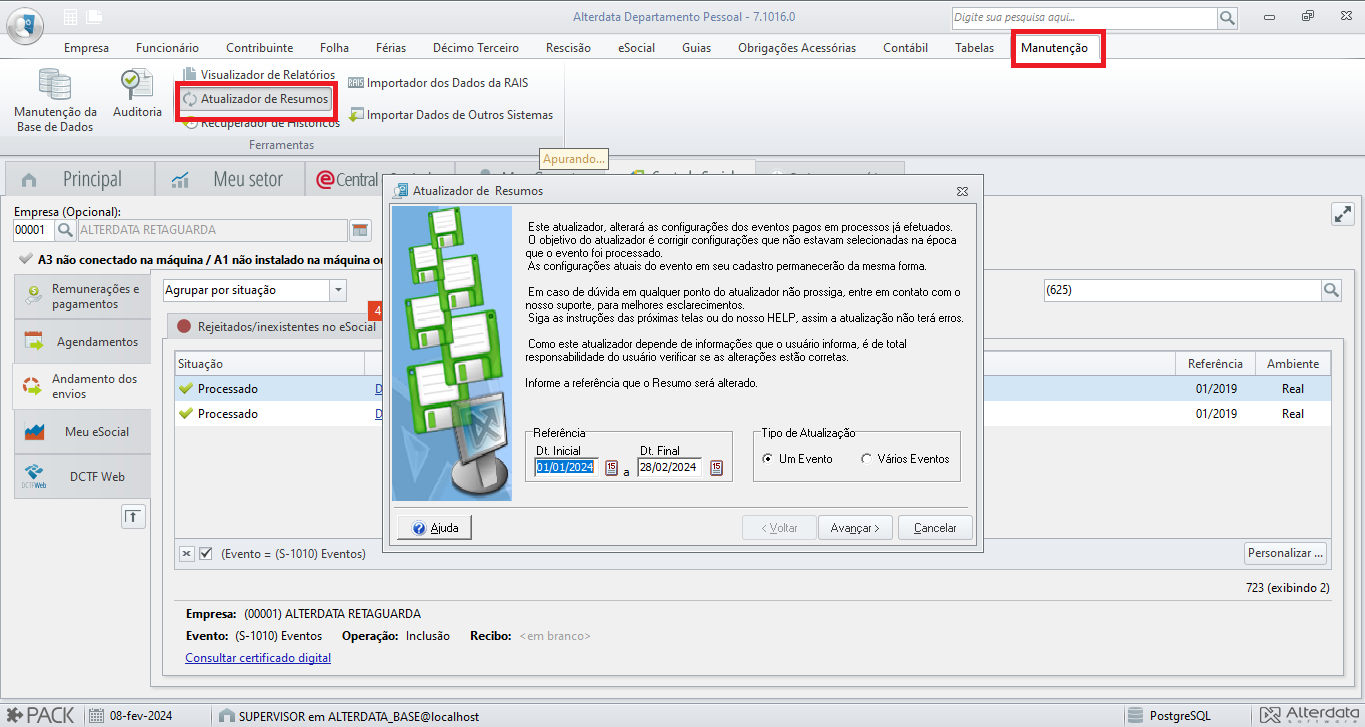Click the PACK status bar item
This screenshot has width=1365, height=727.
pyautogui.click(x=41, y=715)
